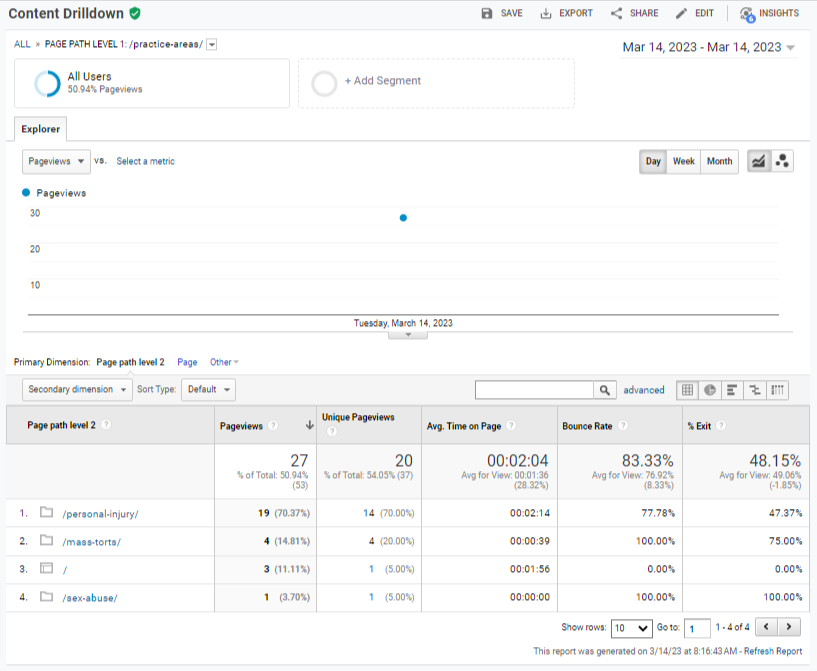Switch to the Percentage pie chart view
This screenshot has height=671, width=817.
(x=710, y=390)
